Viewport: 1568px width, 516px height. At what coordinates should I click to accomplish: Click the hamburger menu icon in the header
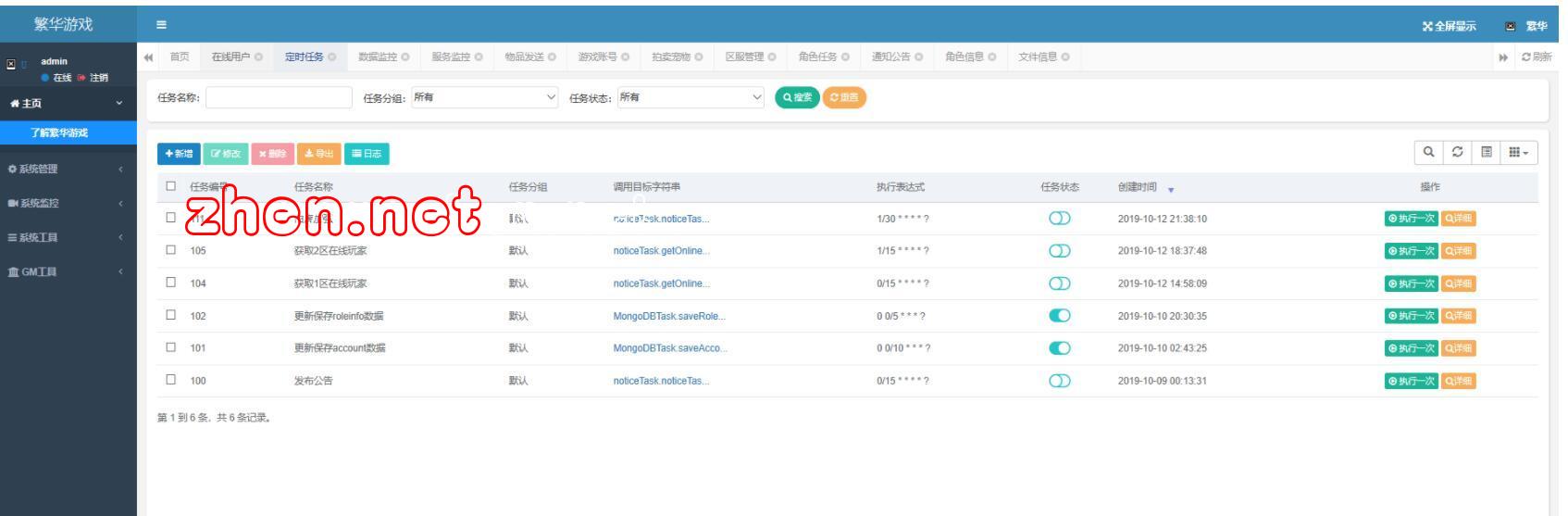click(x=161, y=25)
